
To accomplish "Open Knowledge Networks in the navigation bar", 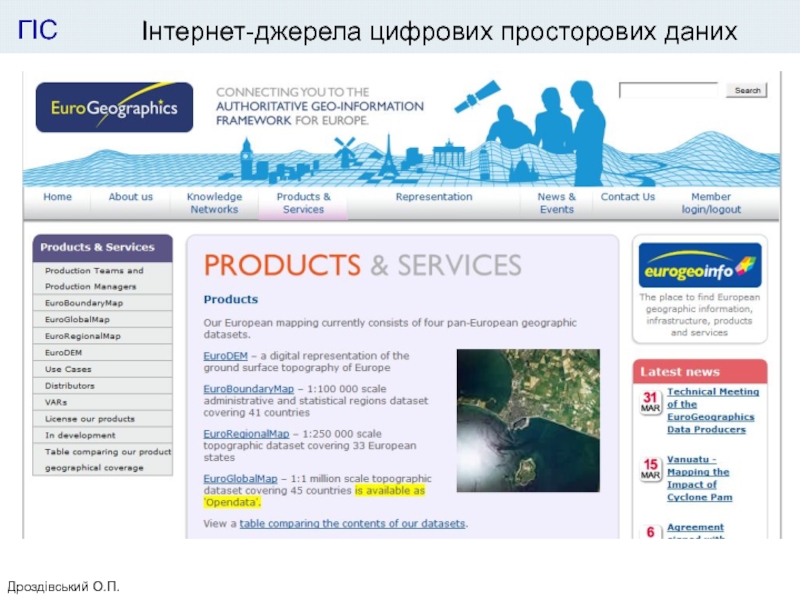I will pyautogui.click(x=214, y=203).
